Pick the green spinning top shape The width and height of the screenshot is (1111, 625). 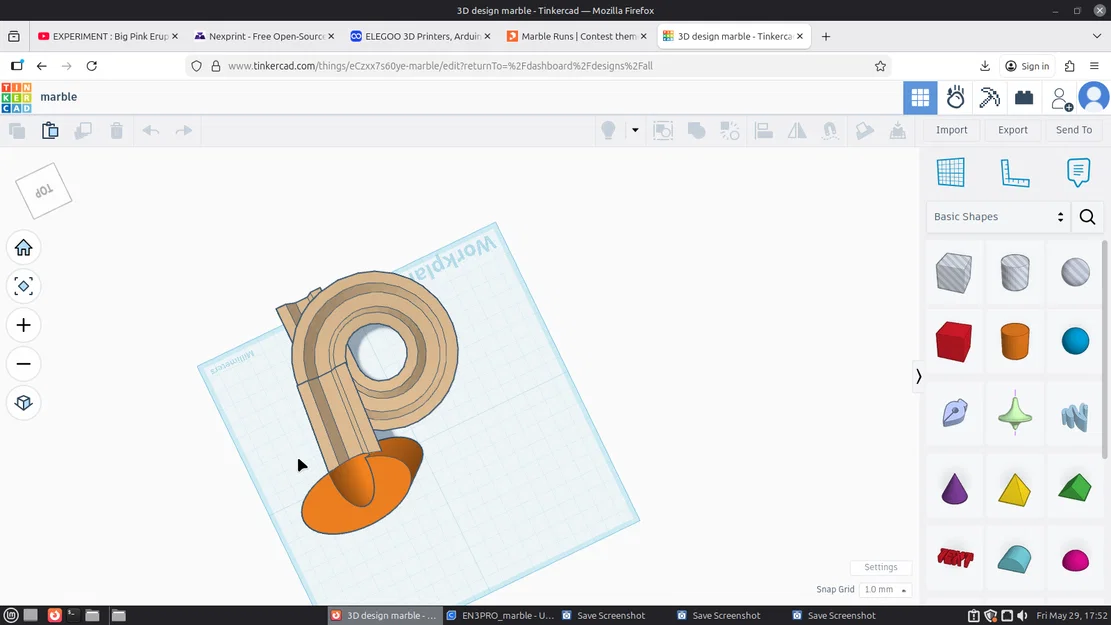(x=1015, y=412)
